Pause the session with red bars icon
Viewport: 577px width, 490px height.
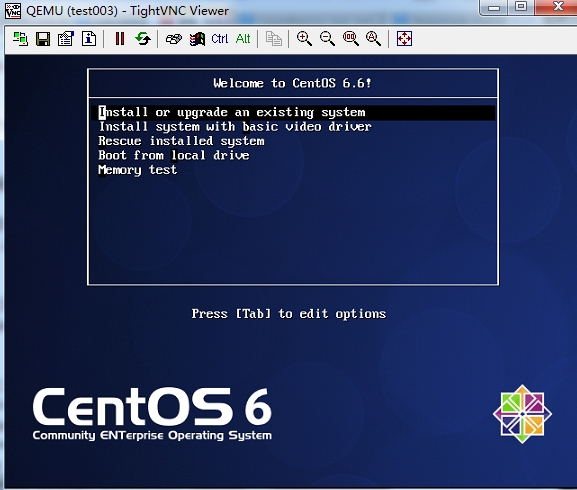click(x=120, y=39)
